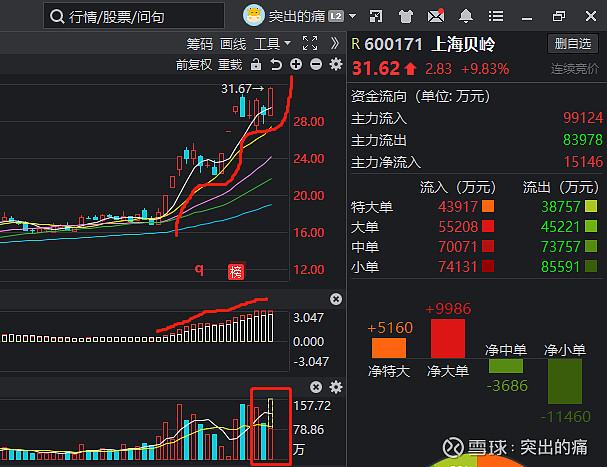Expand the 工具 dropdown triangle

pos(287,43)
